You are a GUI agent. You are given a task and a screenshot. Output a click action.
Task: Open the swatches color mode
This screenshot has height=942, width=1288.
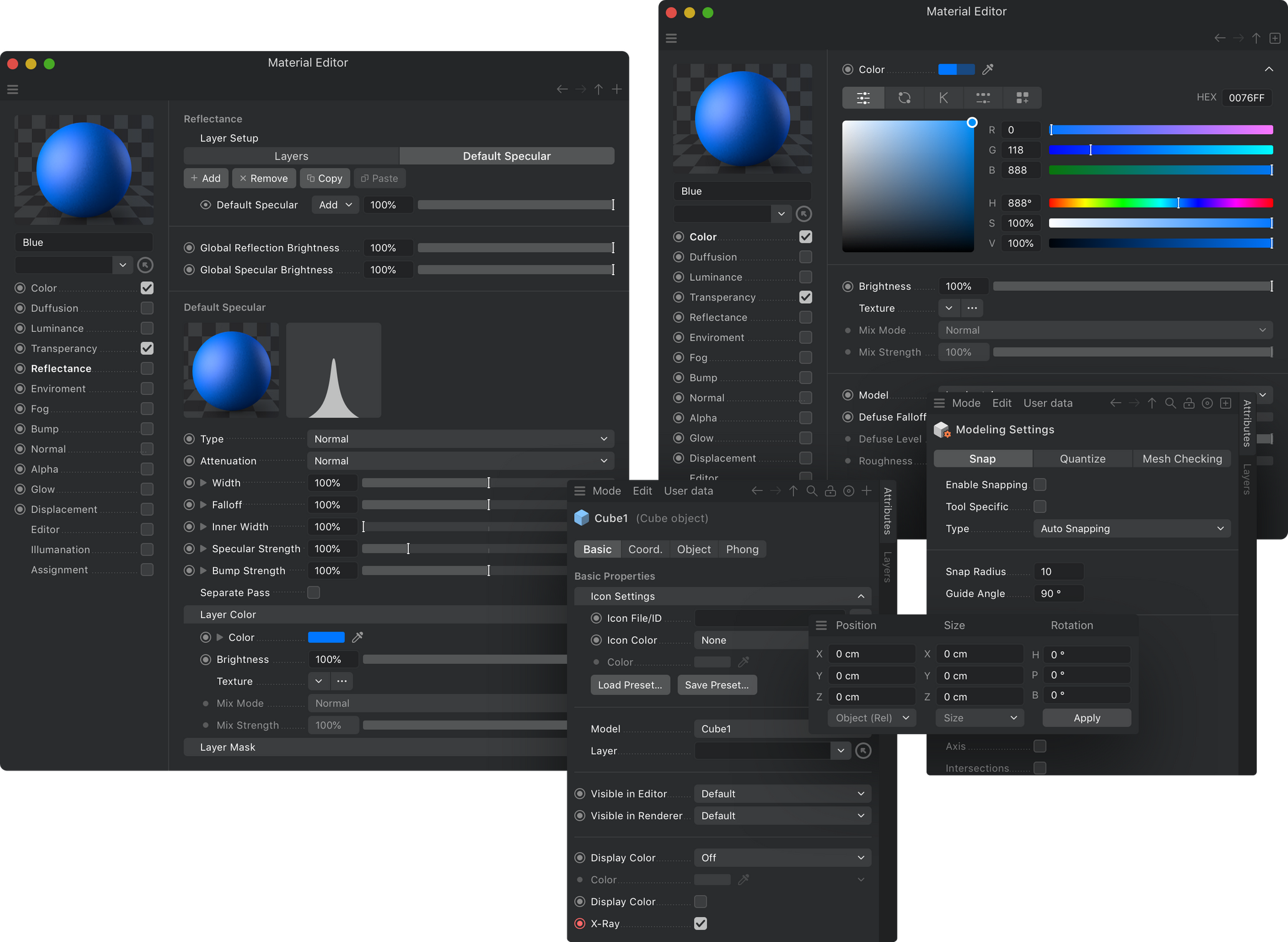click(x=1023, y=97)
